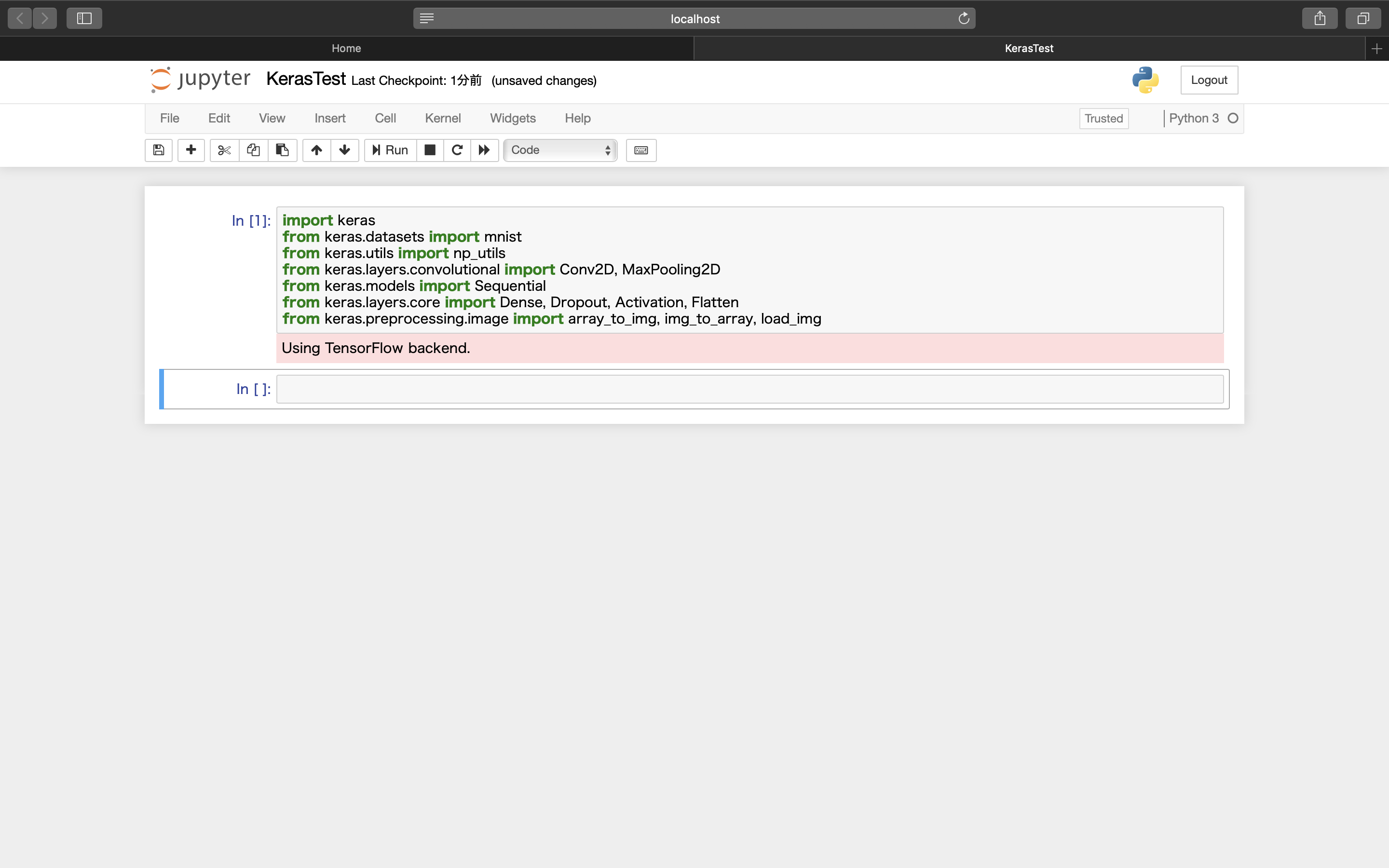Screen dimensions: 1389x868
Task: Expand the File menu
Action: click(x=169, y=118)
